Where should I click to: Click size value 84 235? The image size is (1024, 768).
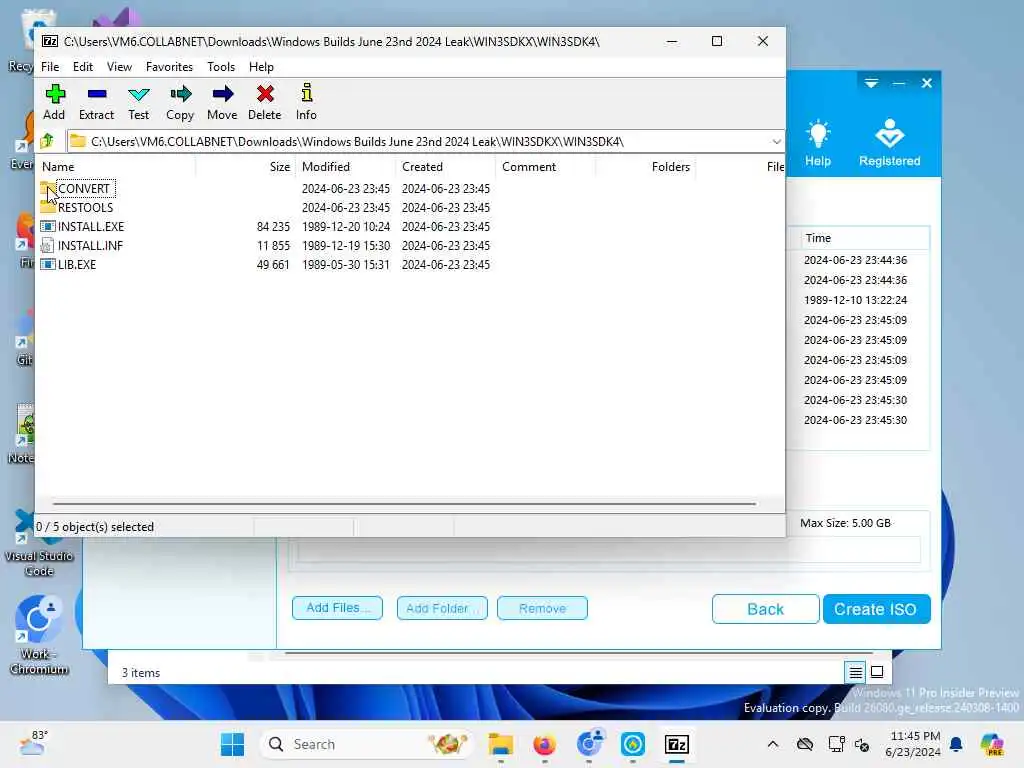[x=273, y=227]
